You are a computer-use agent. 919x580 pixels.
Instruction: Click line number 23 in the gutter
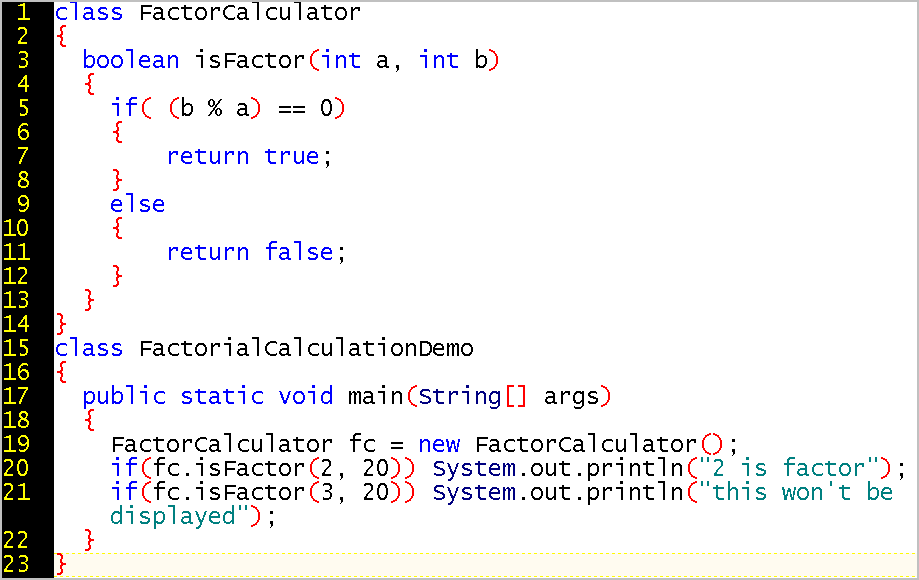click(x=16, y=564)
